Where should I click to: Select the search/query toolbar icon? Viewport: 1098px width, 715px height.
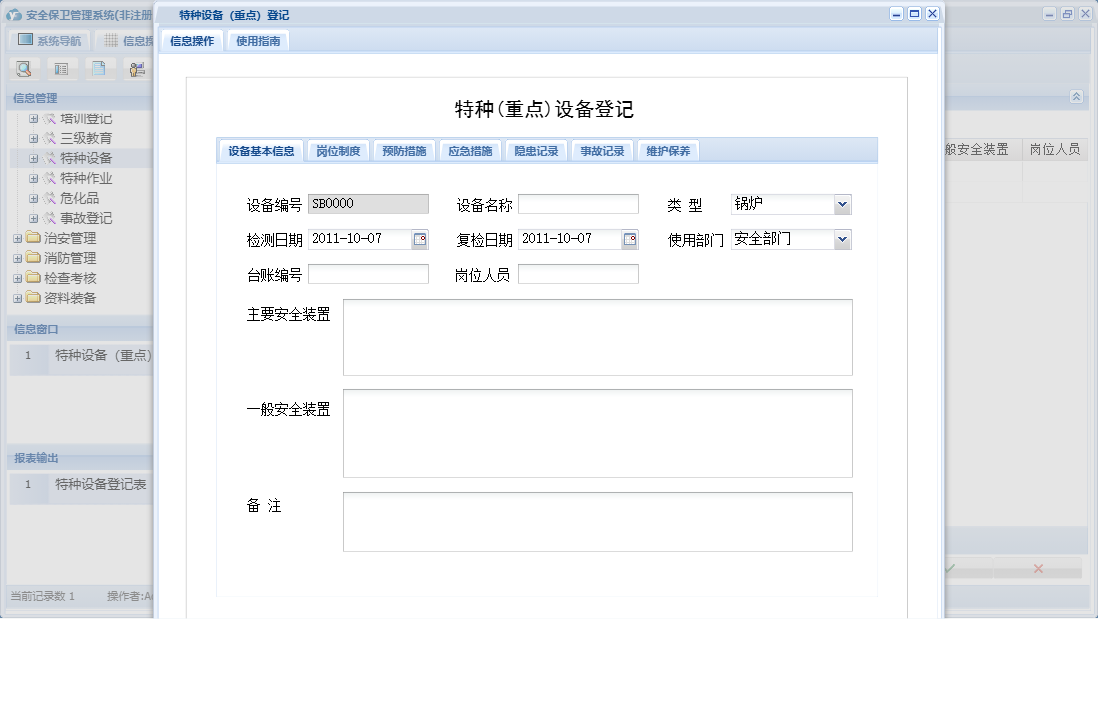coord(22,68)
